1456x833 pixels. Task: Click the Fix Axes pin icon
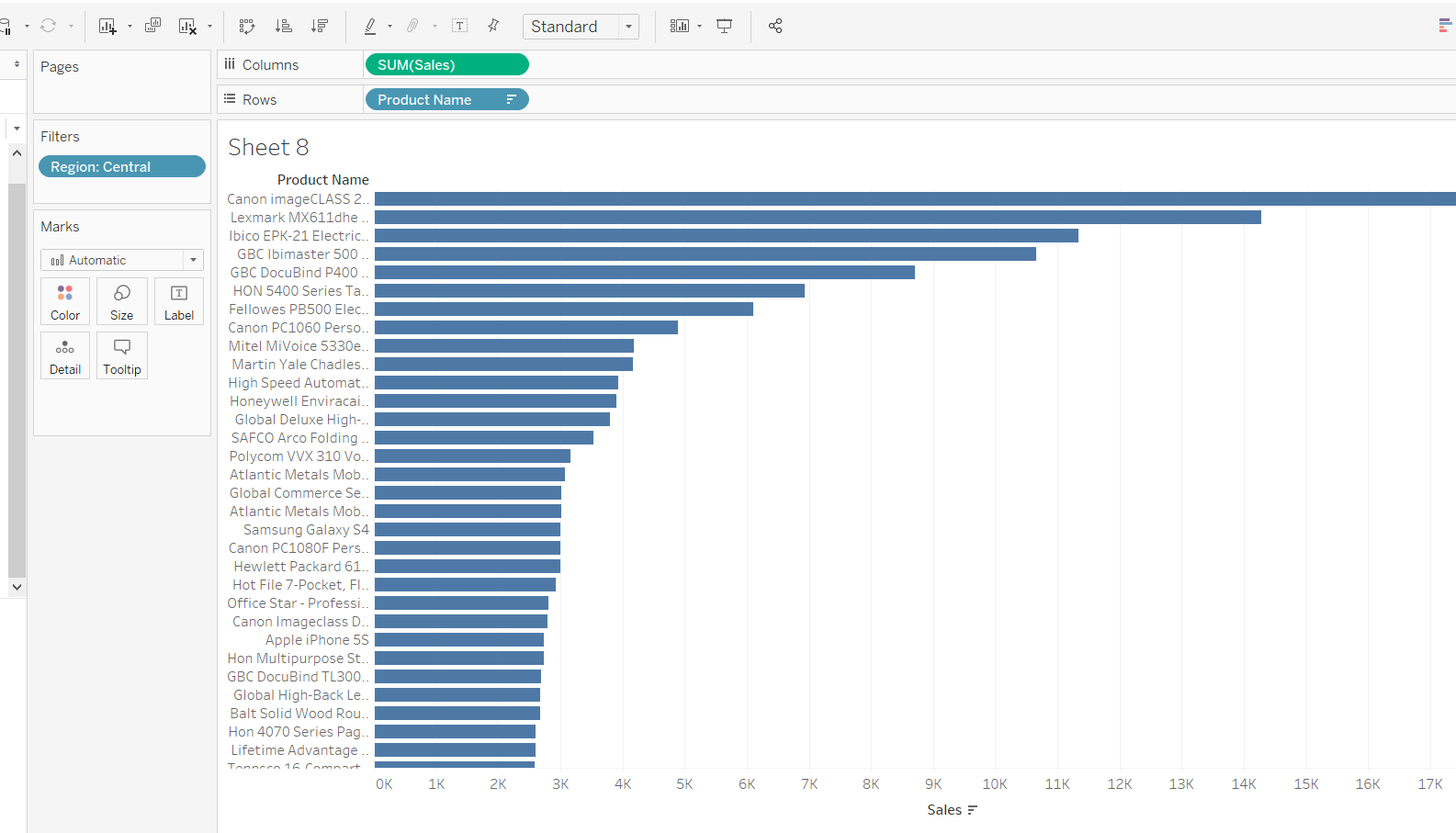tap(493, 26)
